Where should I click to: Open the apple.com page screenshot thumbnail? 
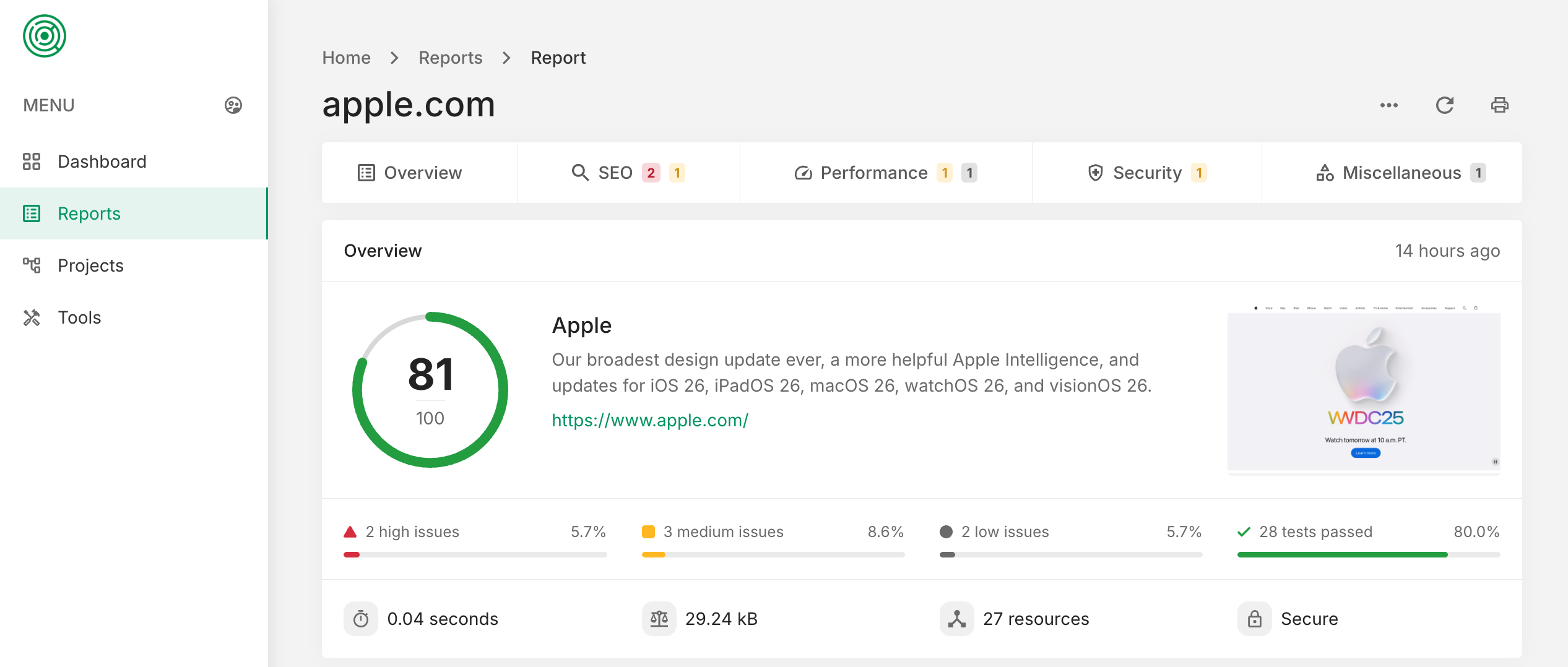[1364, 389]
